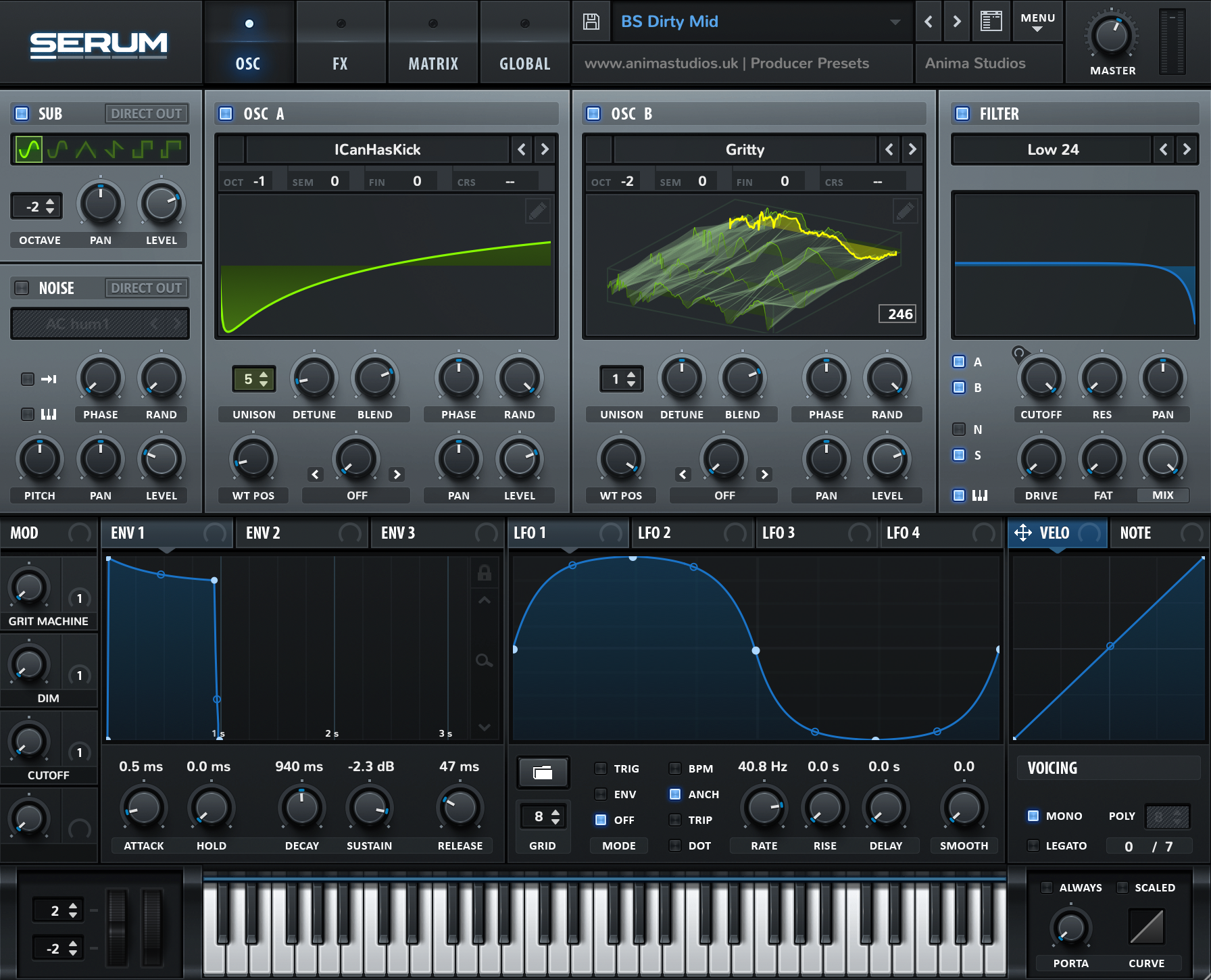This screenshot has height=980, width=1211.
Task: Adjust the ENV 1 ATTACK knob
Action: (143, 808)
